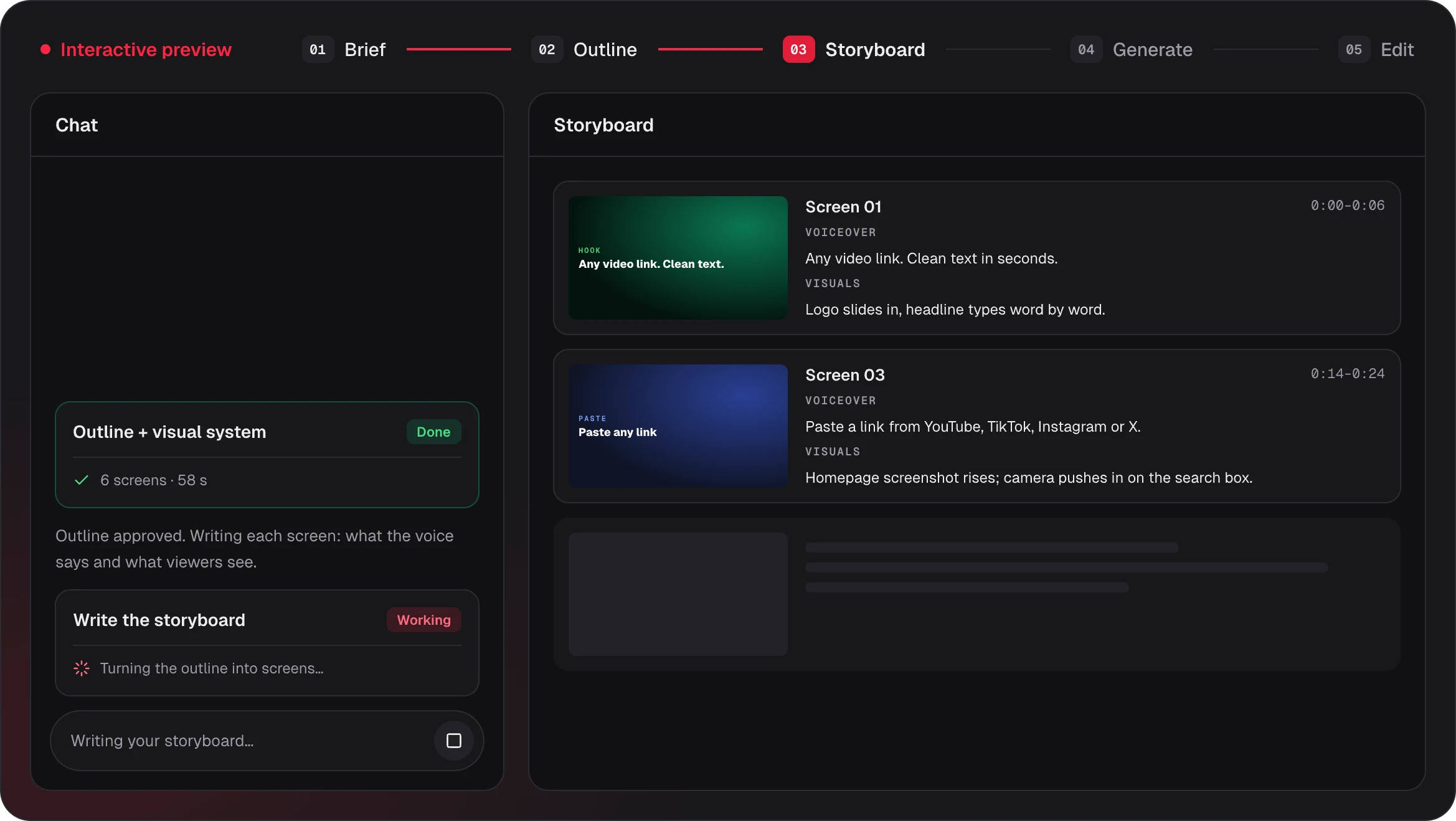This screenshot has height=821, width=1456.
Task: Click the '6 screens · 58 s' summary
Action: 153,480
